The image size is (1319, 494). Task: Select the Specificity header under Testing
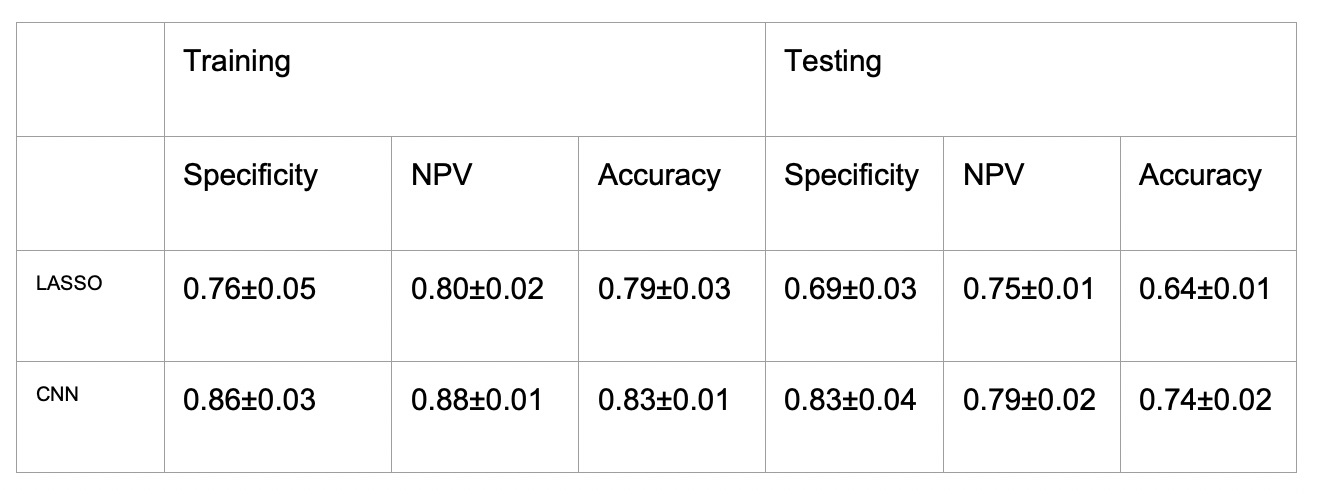pyautogui.click(x=851, y=176)
